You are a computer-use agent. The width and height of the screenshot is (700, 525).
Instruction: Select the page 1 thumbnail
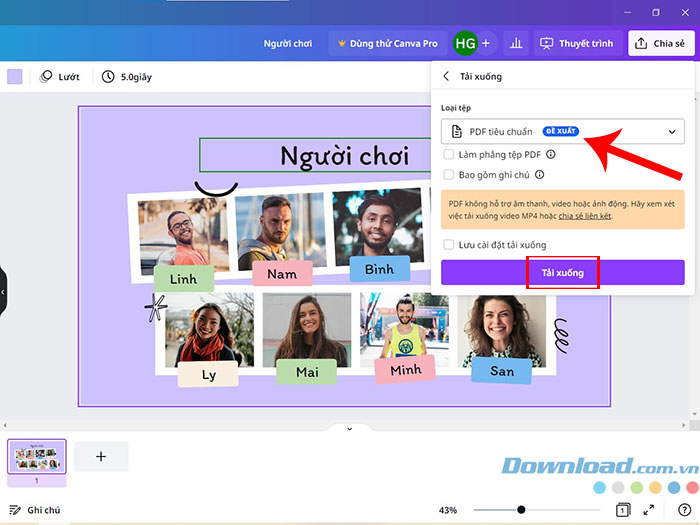pyautogui.click(x=37, y=456)
